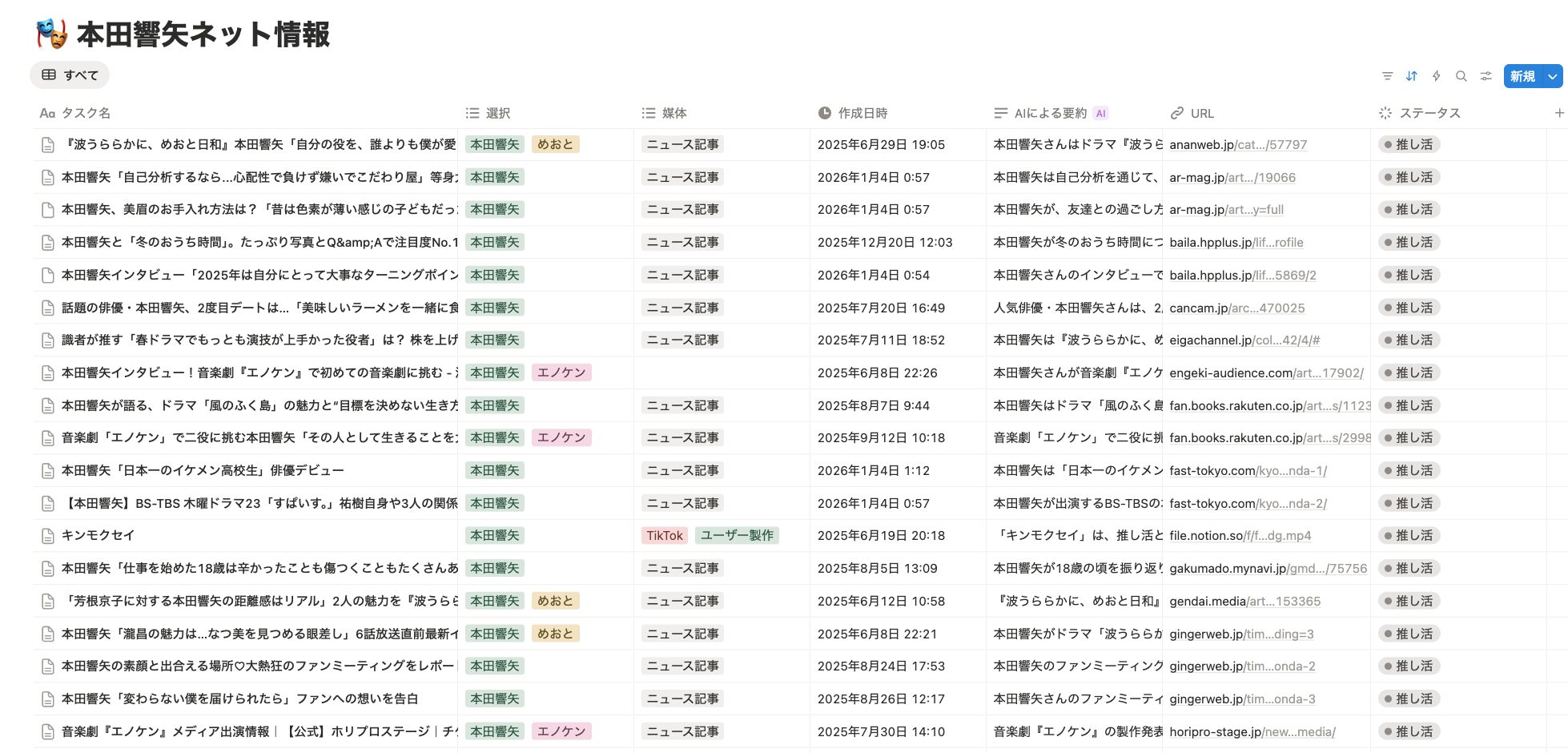Click the first row's めおと tag
Screen dimensions: 1568x753
(555, 145)
